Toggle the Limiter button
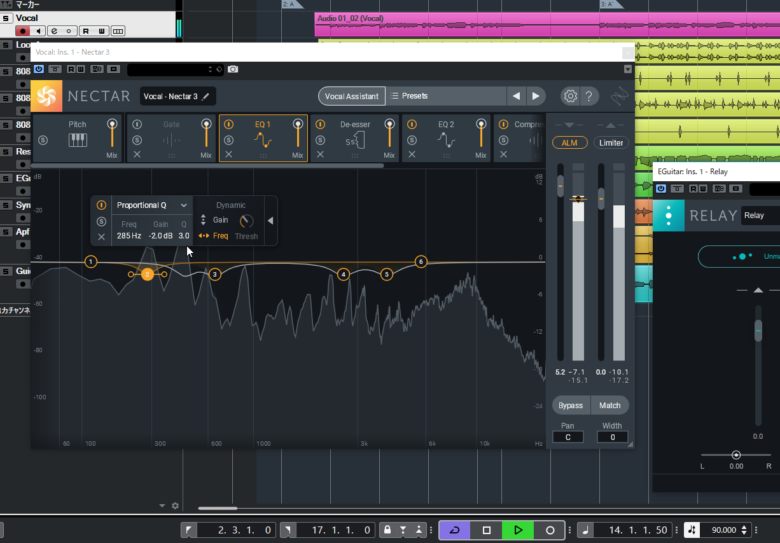The width and height of the screenshot is (780, 543). click(611, 143)
